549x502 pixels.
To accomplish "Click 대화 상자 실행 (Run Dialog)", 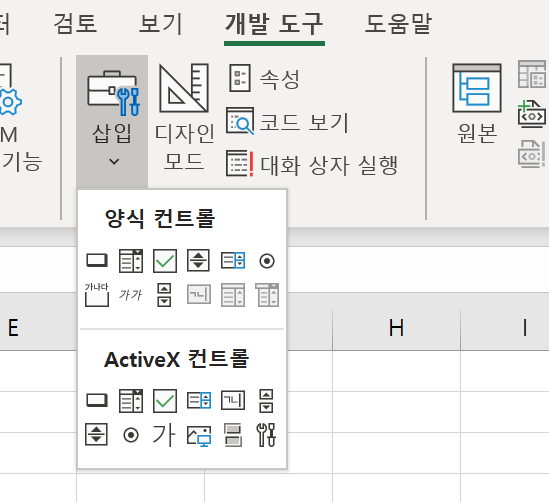I will (x=312, y=164).
